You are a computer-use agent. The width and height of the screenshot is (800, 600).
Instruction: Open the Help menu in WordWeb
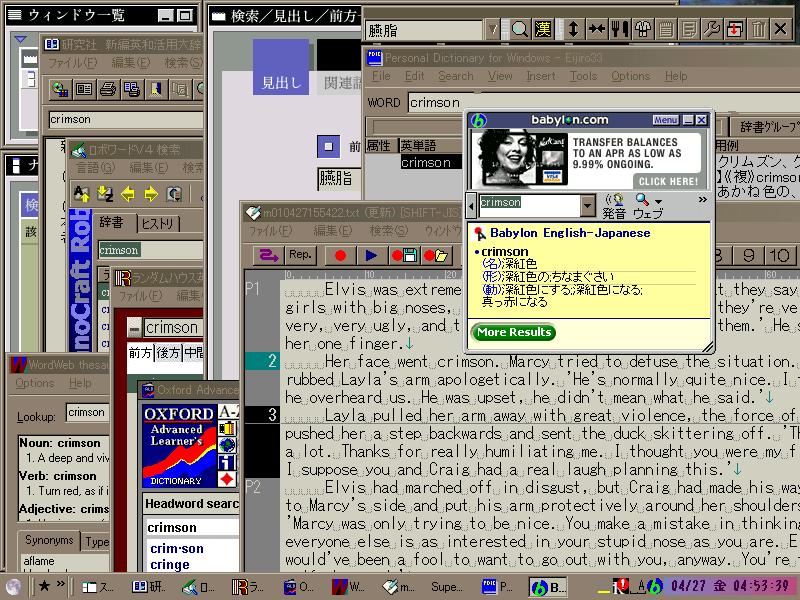tap(80, 383)
